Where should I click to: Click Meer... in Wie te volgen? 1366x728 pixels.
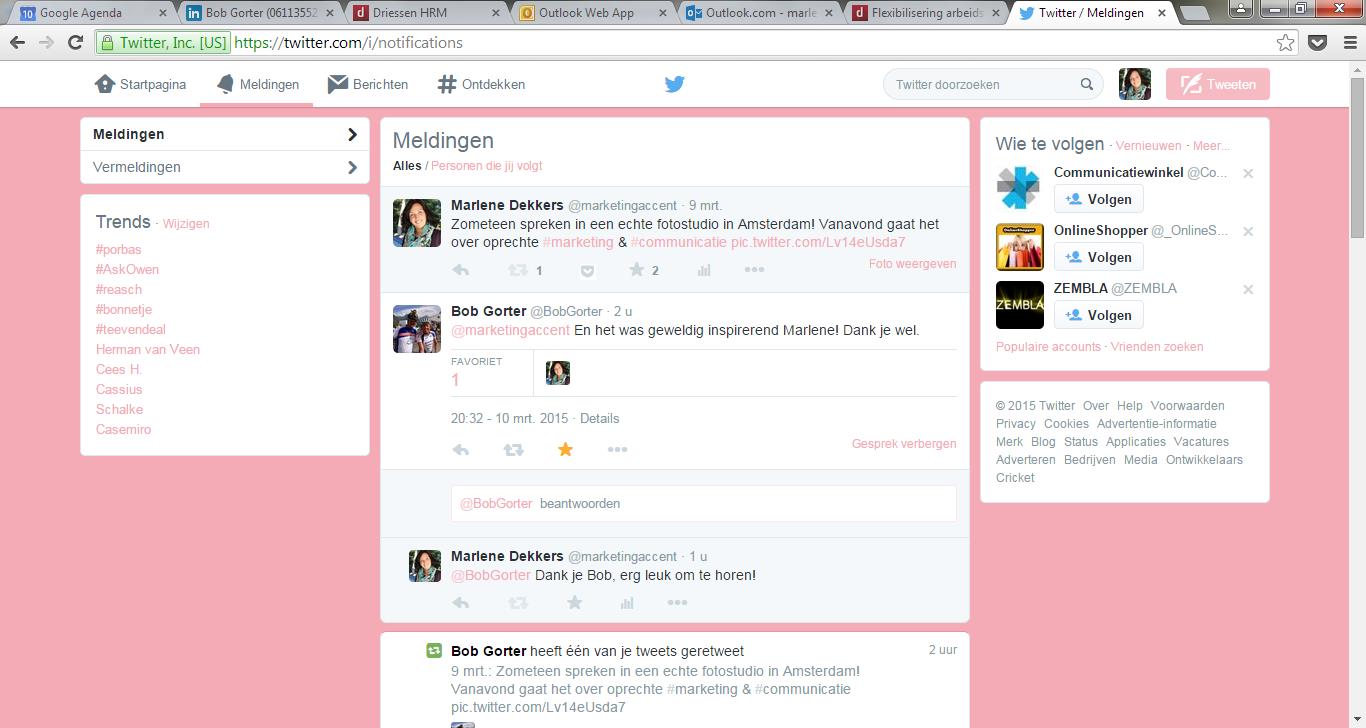click(1211, 146)
